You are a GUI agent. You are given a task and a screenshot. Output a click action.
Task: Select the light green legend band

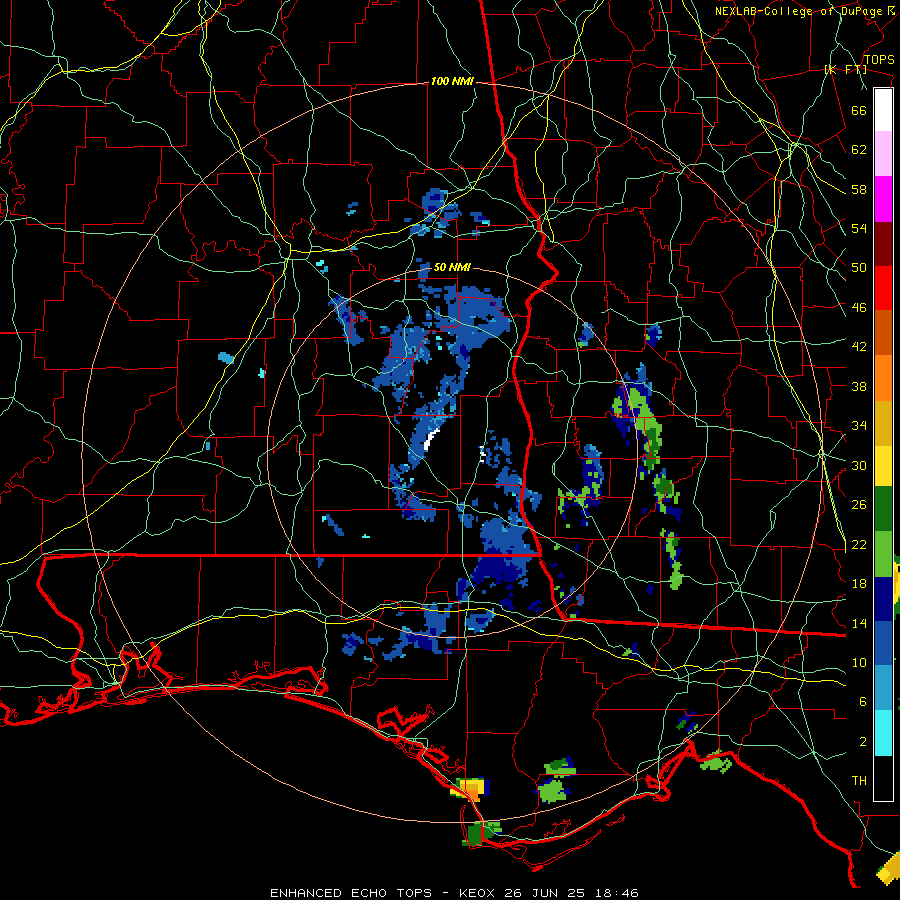pyautogui.click(x=883, y=554)
